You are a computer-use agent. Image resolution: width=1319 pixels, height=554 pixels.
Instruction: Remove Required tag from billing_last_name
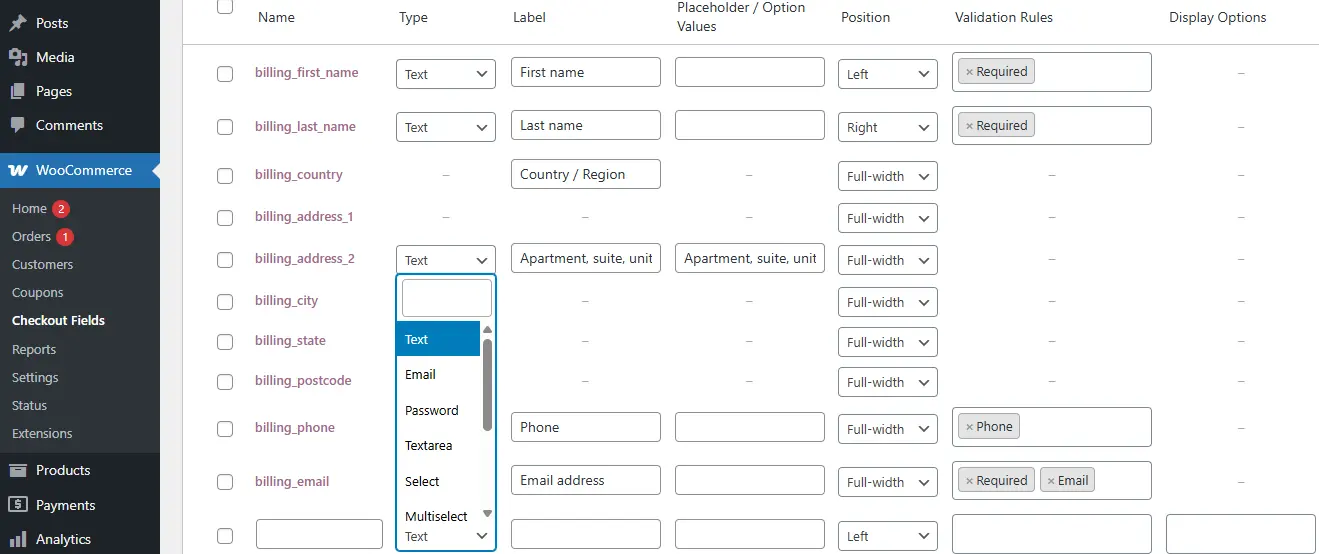click(x=968, y=126)
